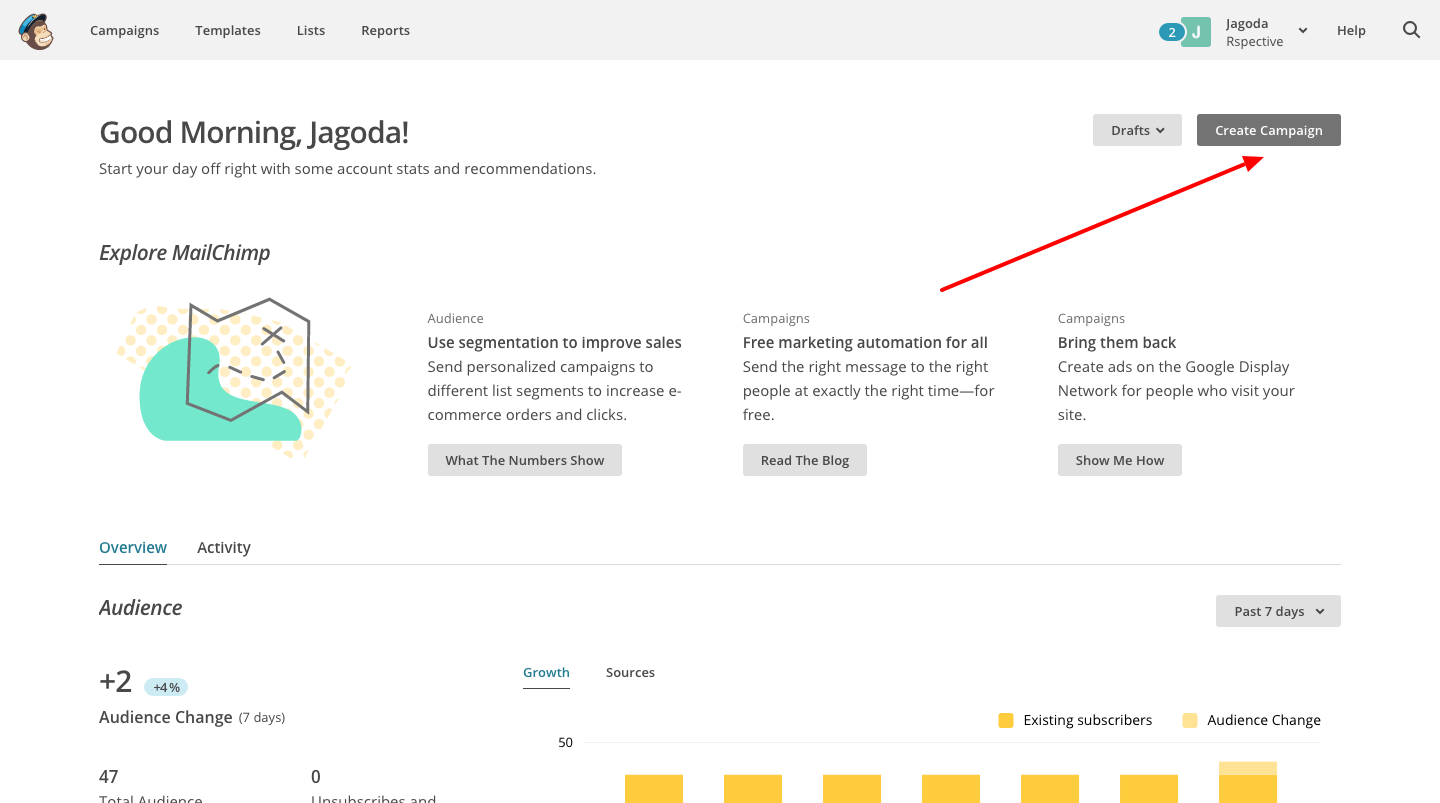Click the Read The Blog button
Image resolution: width=1440 pixels, height=803 pixels.
[x=805, y=460]
